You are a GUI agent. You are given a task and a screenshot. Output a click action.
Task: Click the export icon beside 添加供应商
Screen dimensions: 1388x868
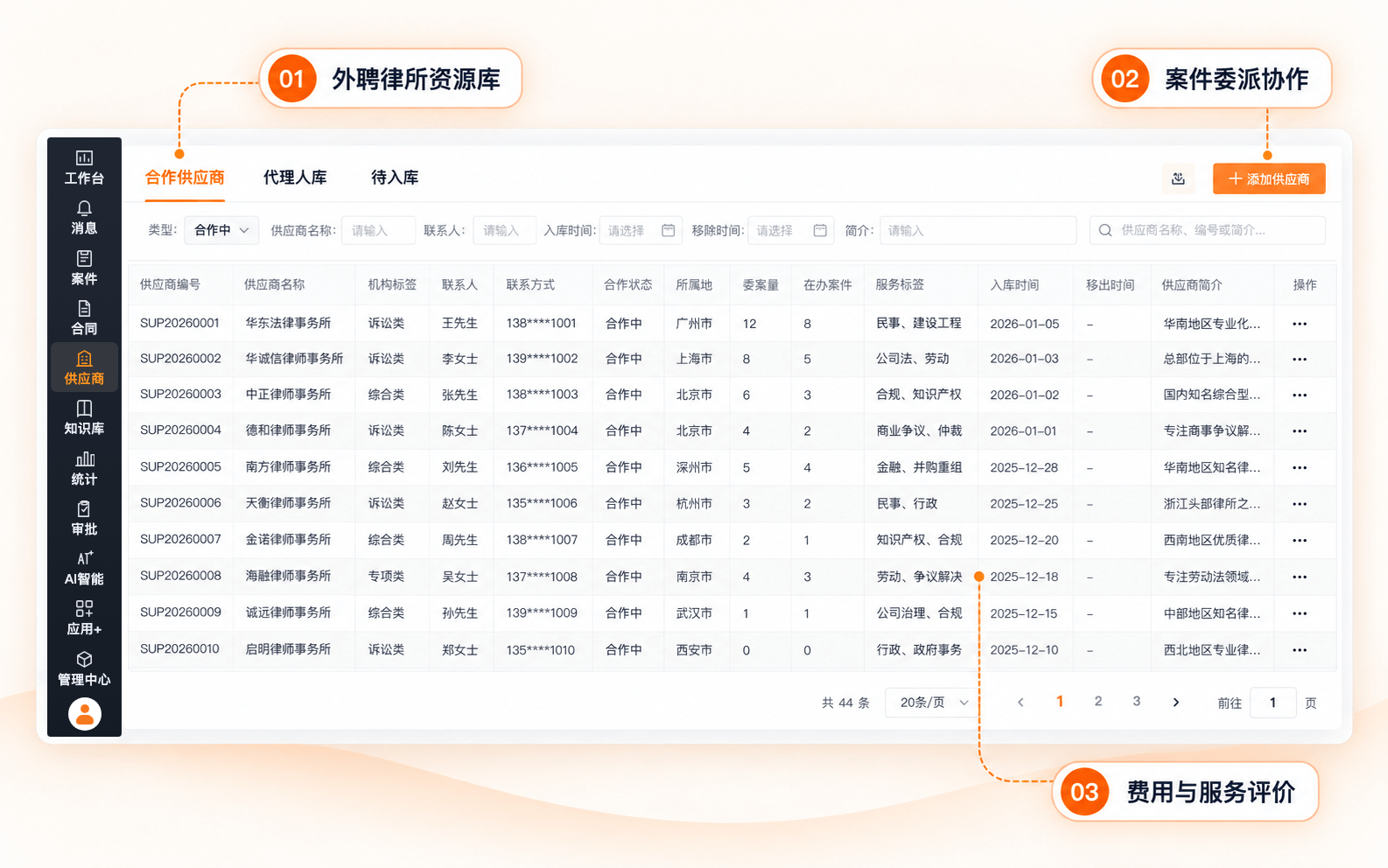tap(1179, 178)
